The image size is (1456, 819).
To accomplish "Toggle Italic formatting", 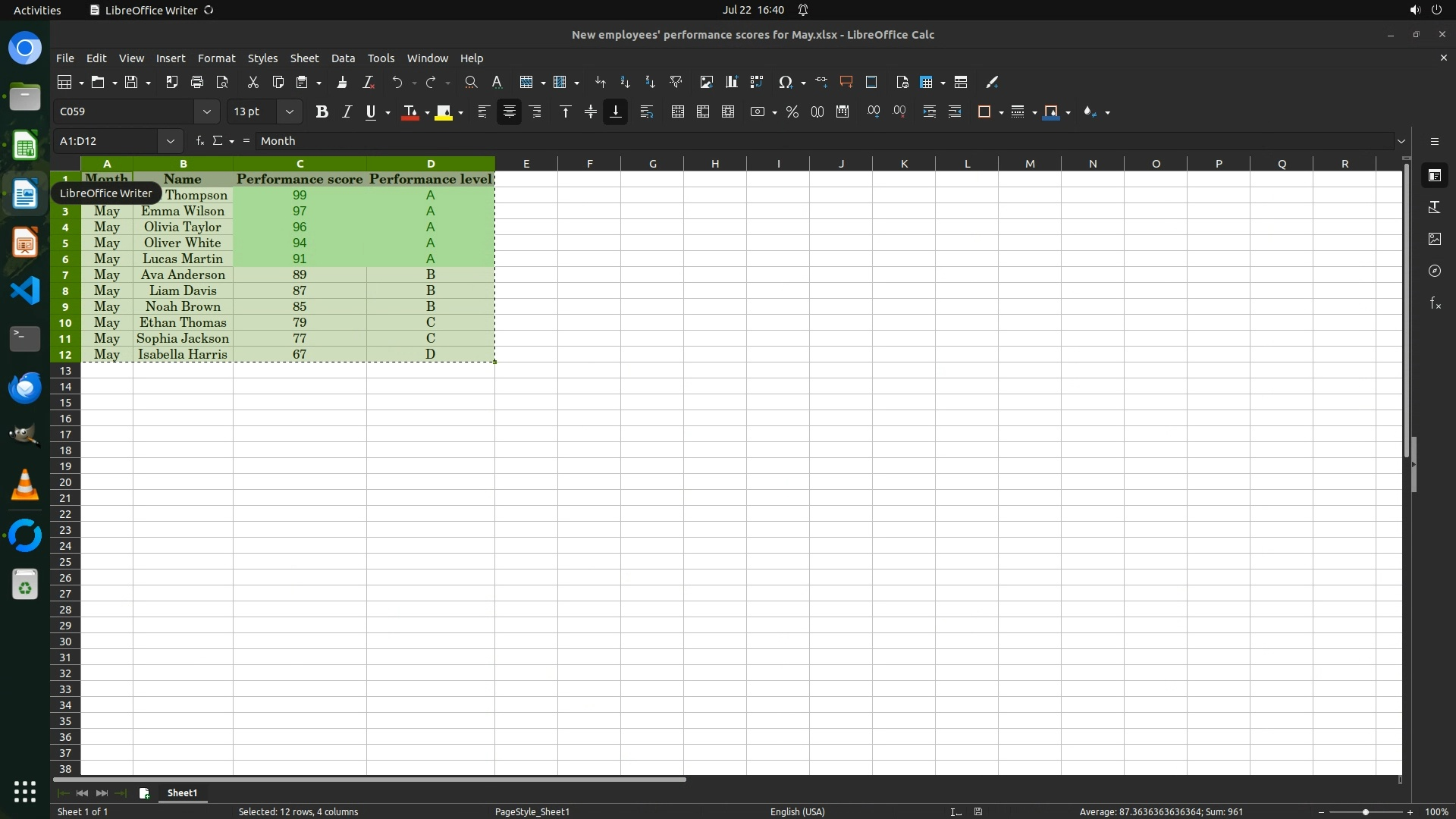I will click(x=347, y=112).
